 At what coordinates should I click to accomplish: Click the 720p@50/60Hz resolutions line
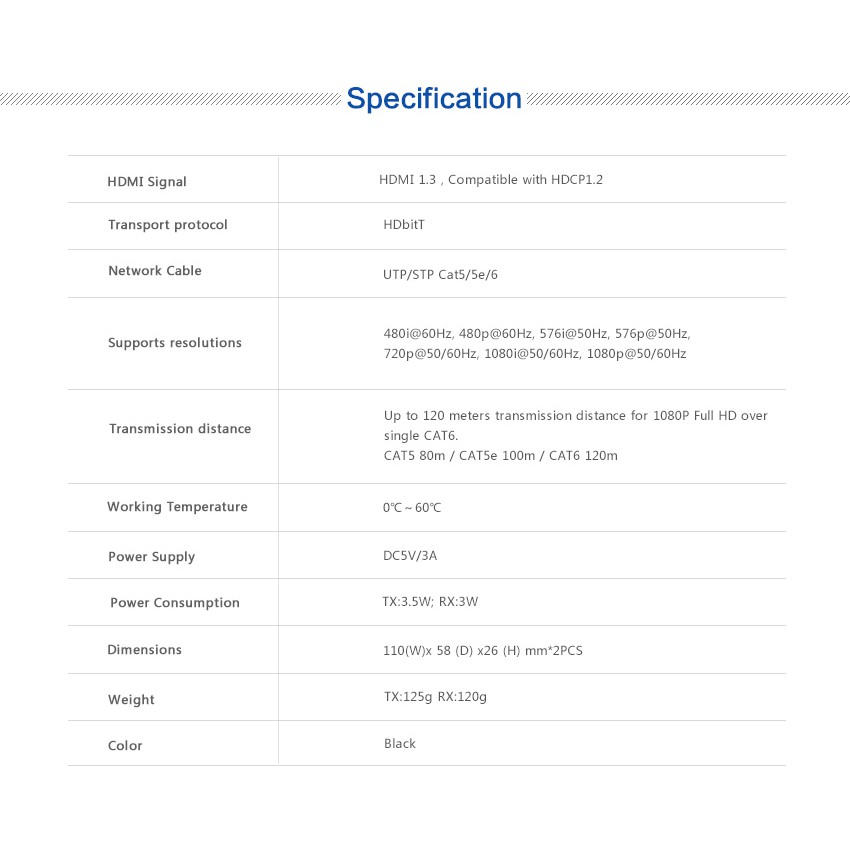535,354
